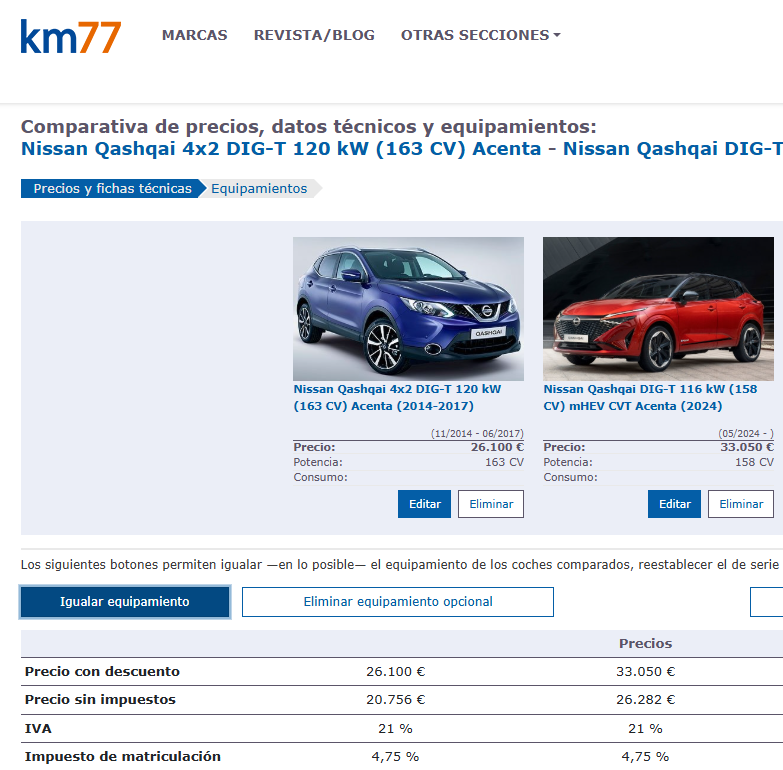Open the blue Qashqai 2014-2017 photo

click(x=408, y=309)
